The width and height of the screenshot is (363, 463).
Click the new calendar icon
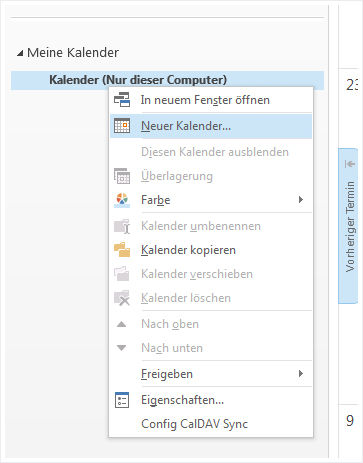tap(122, 126)
